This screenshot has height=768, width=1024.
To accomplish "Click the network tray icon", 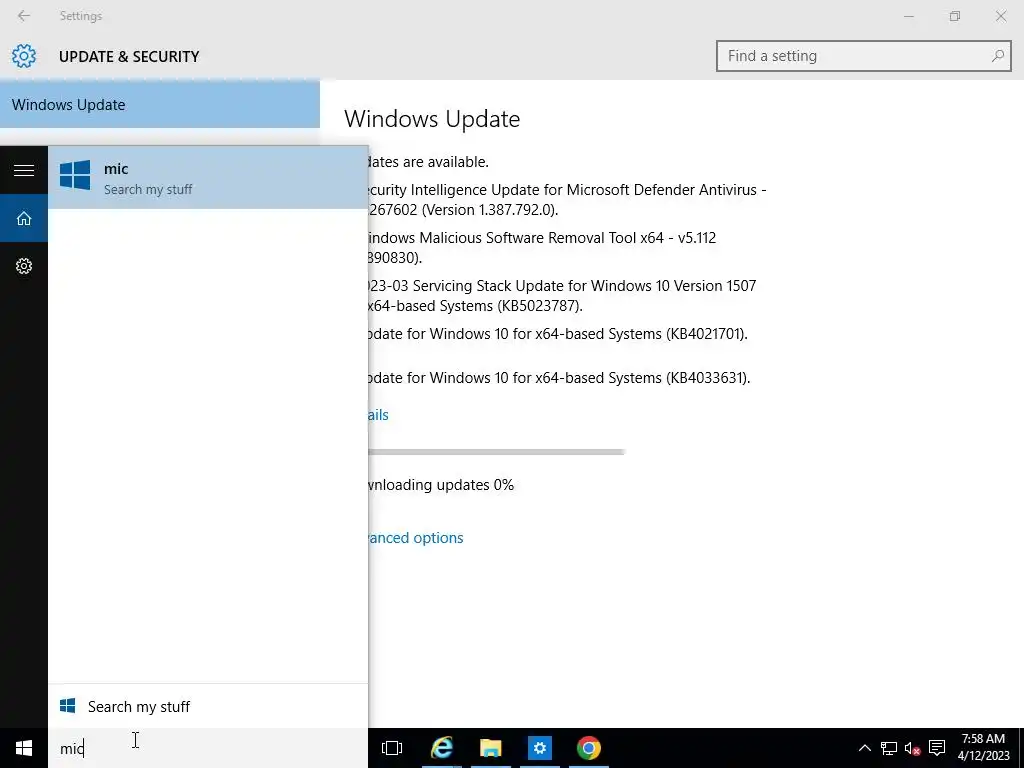I will pos(889,748).
